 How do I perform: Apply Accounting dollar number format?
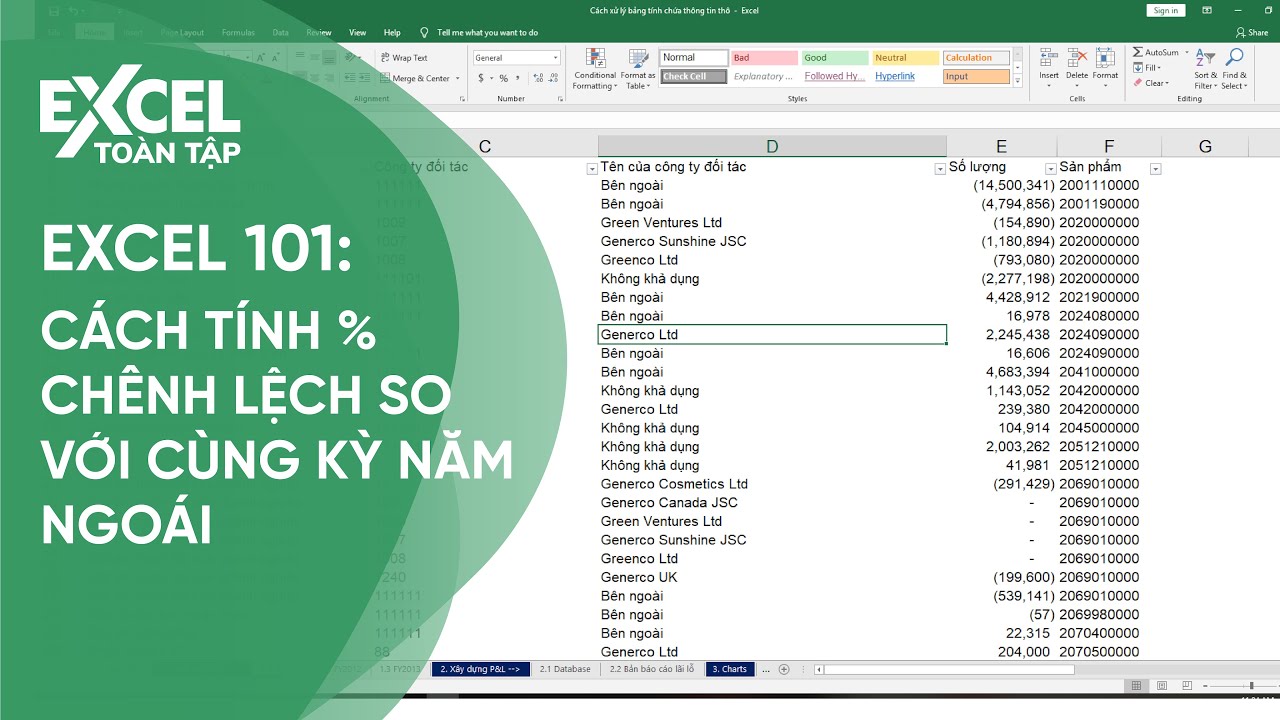(481, 78)
